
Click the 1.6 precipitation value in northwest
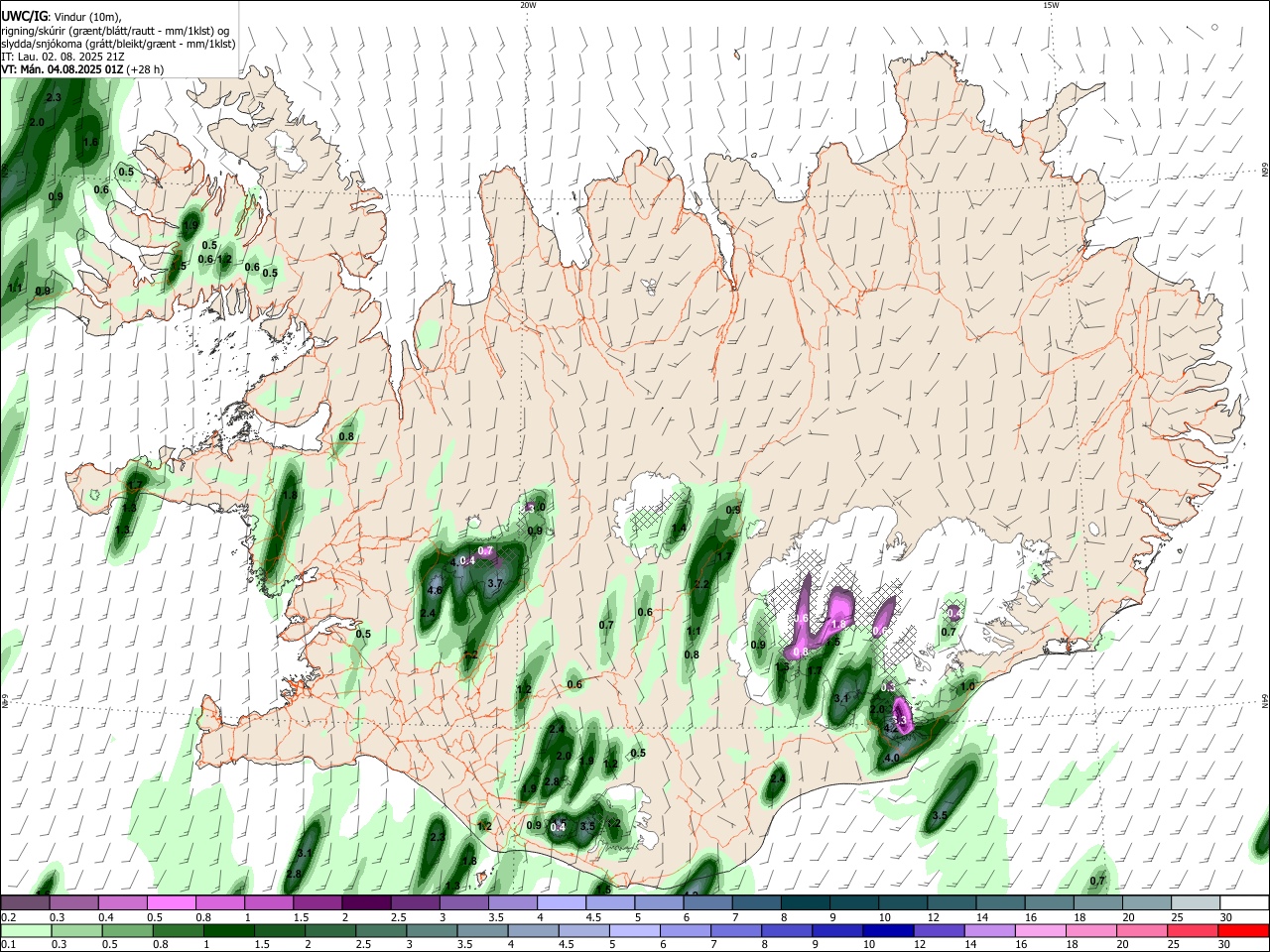click(90, 142)
